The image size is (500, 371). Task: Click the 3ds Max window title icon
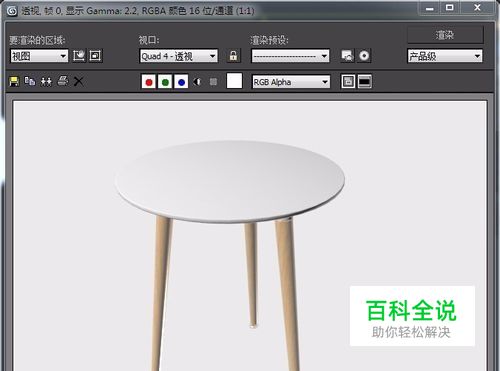tap(12, 11)
